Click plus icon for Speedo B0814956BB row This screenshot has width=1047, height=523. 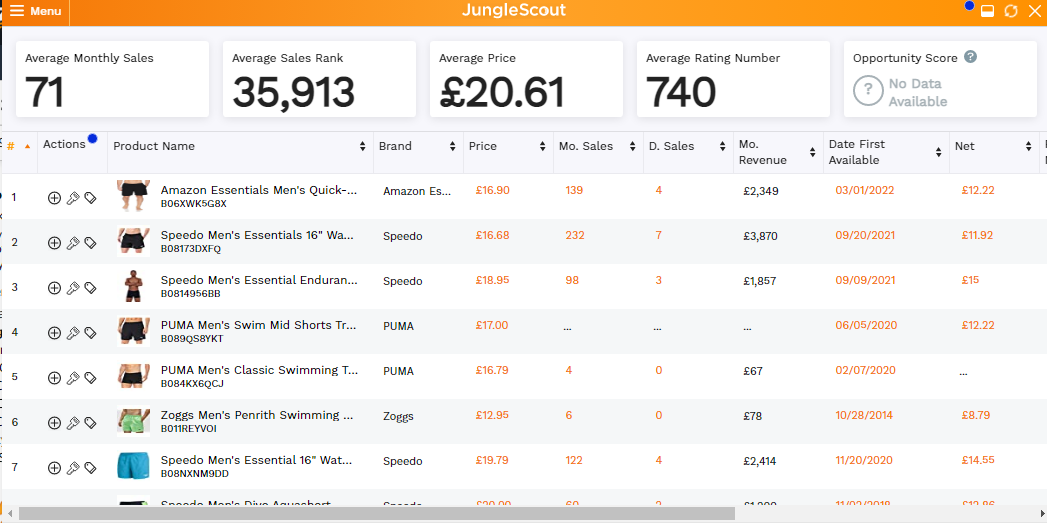coord(55,287)
